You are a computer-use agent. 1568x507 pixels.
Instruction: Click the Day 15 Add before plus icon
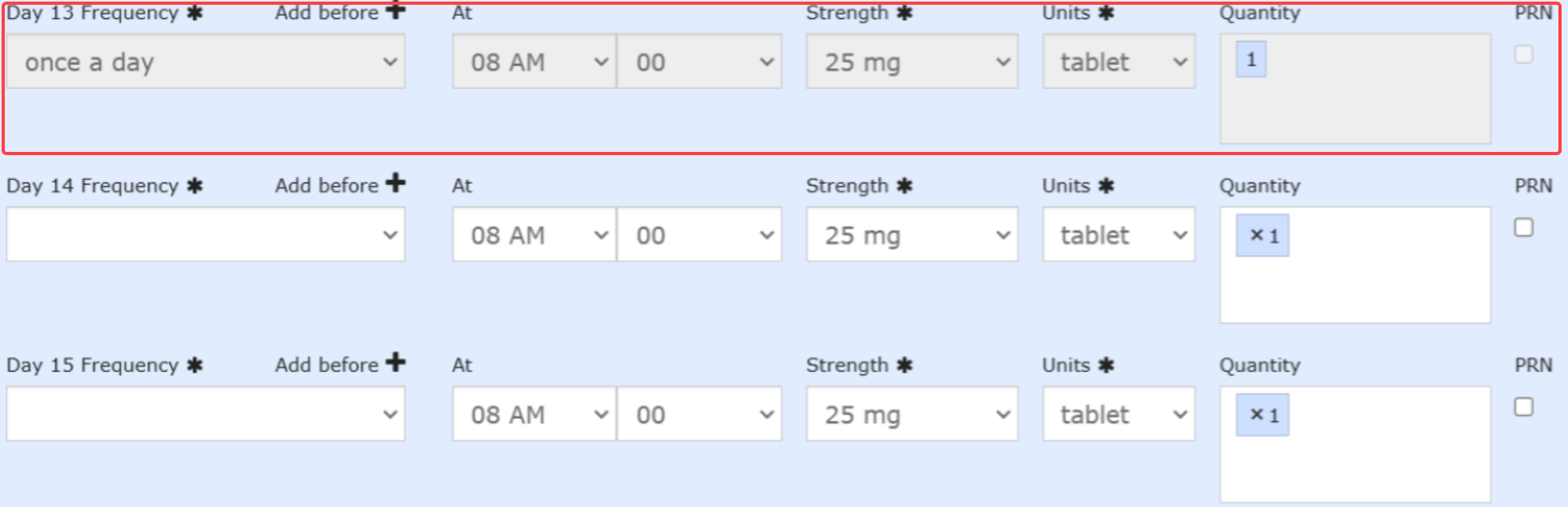395,362
